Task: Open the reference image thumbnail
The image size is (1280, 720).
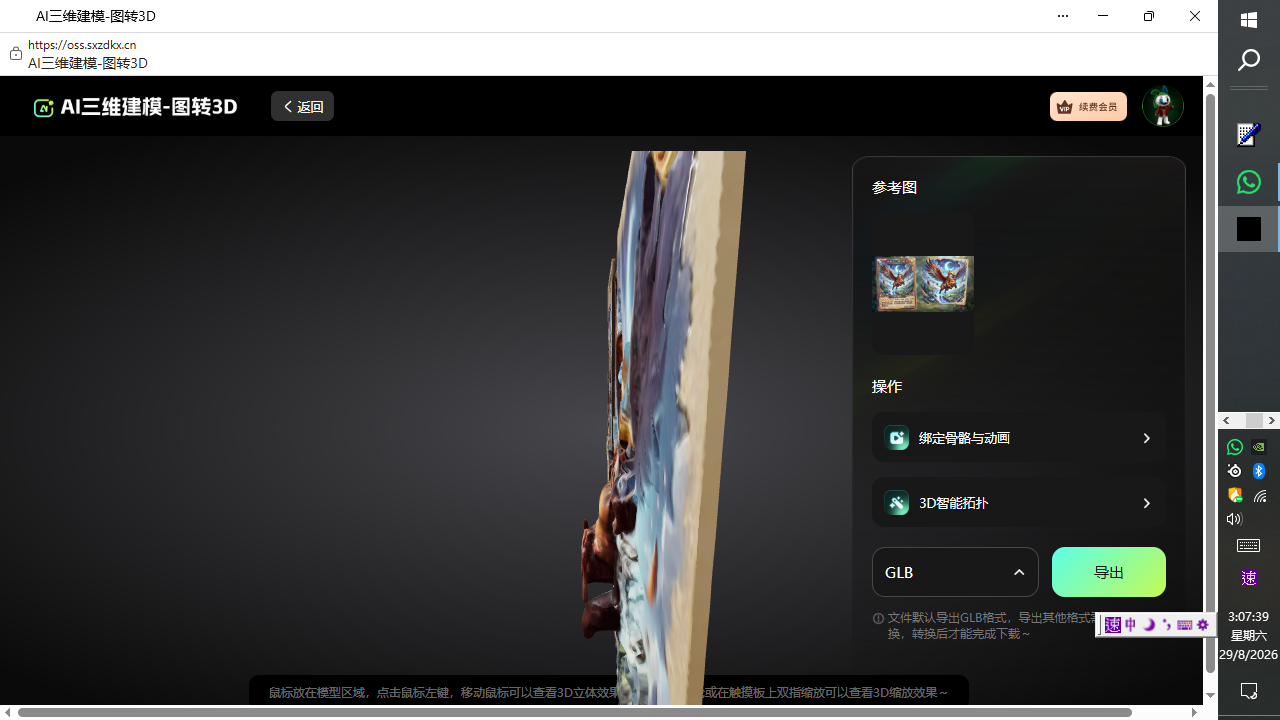Action: 924,283
